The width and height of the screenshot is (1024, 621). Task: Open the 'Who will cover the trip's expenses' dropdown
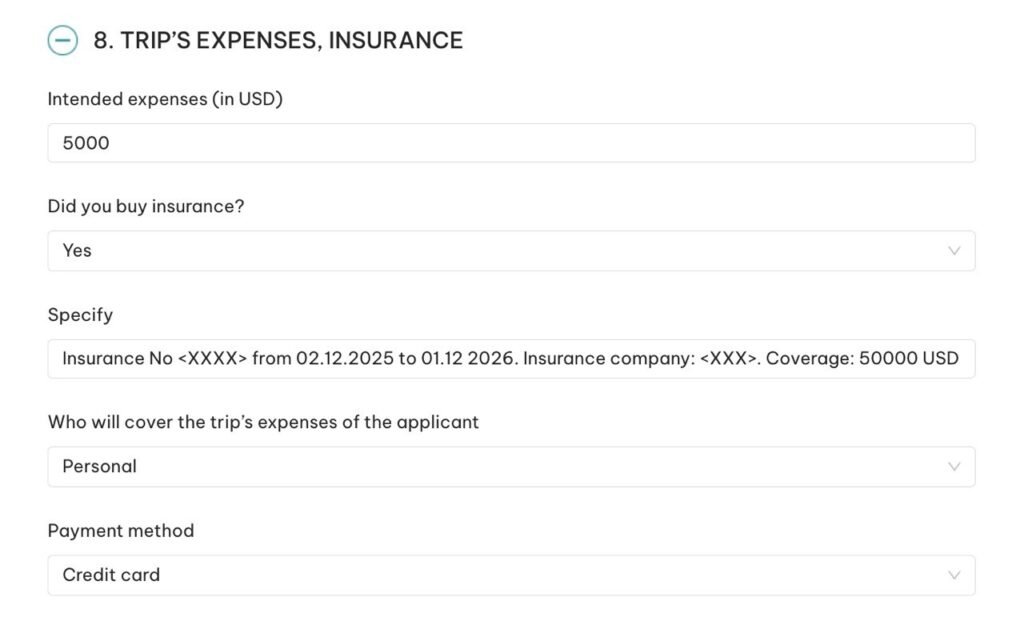512,466
